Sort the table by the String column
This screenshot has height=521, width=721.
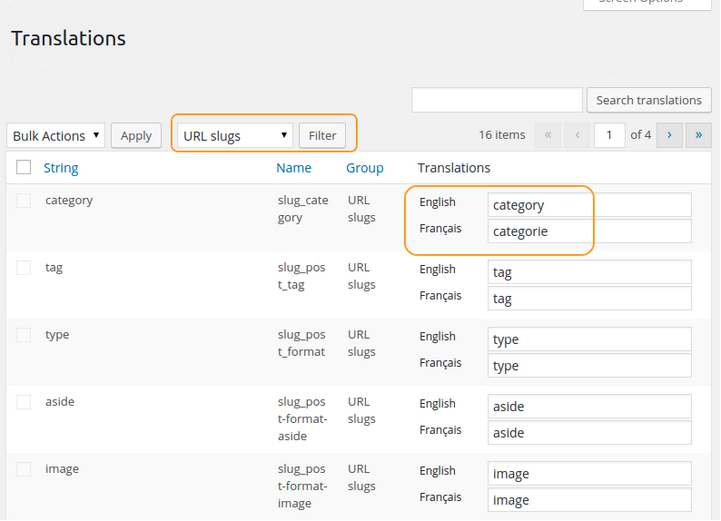click(61, 168)
